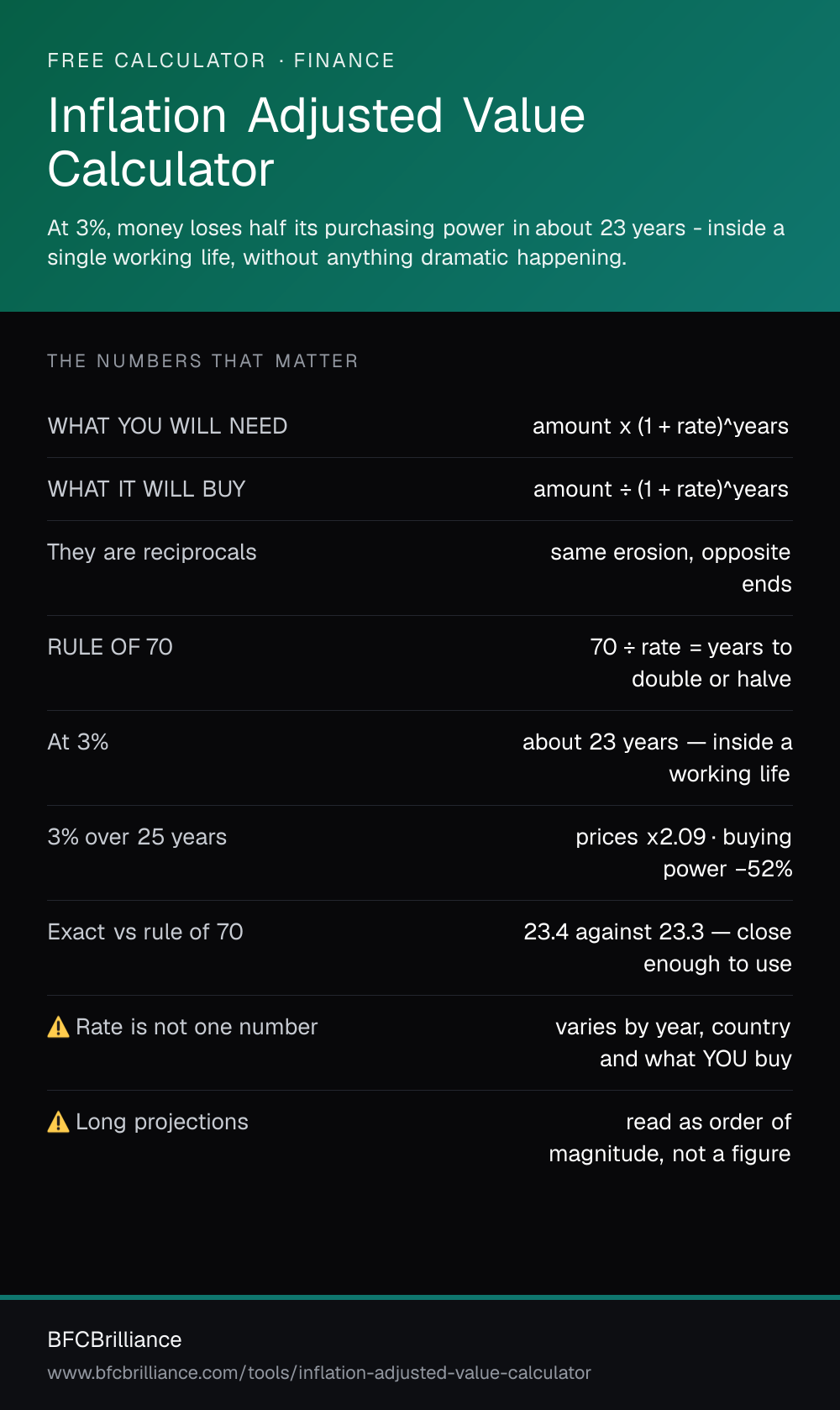Viewport: 840px width, 1410px height.
Task: Open the bfcbrilliance.com calculator URL link
Action: coord(319,1372)
